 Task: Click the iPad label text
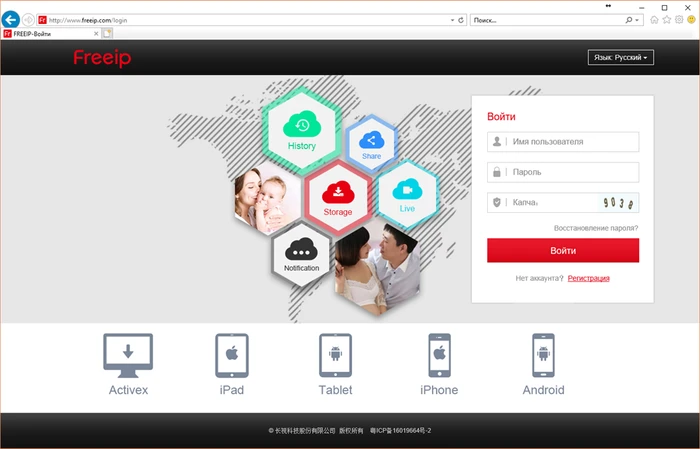pos(232,390)
